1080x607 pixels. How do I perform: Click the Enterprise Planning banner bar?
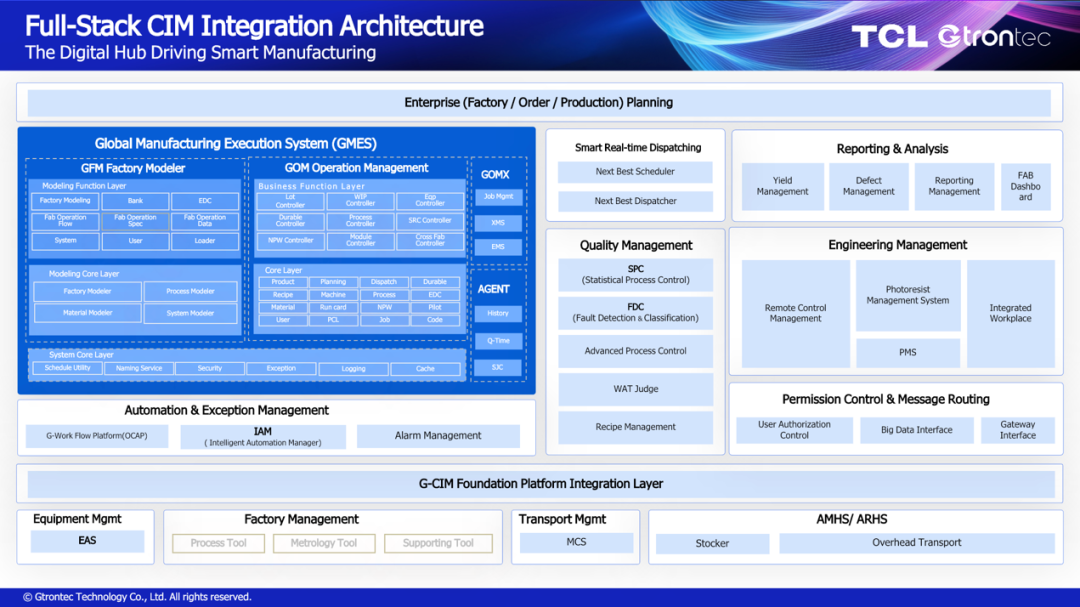pyautogui.click(x=539, y=103)
